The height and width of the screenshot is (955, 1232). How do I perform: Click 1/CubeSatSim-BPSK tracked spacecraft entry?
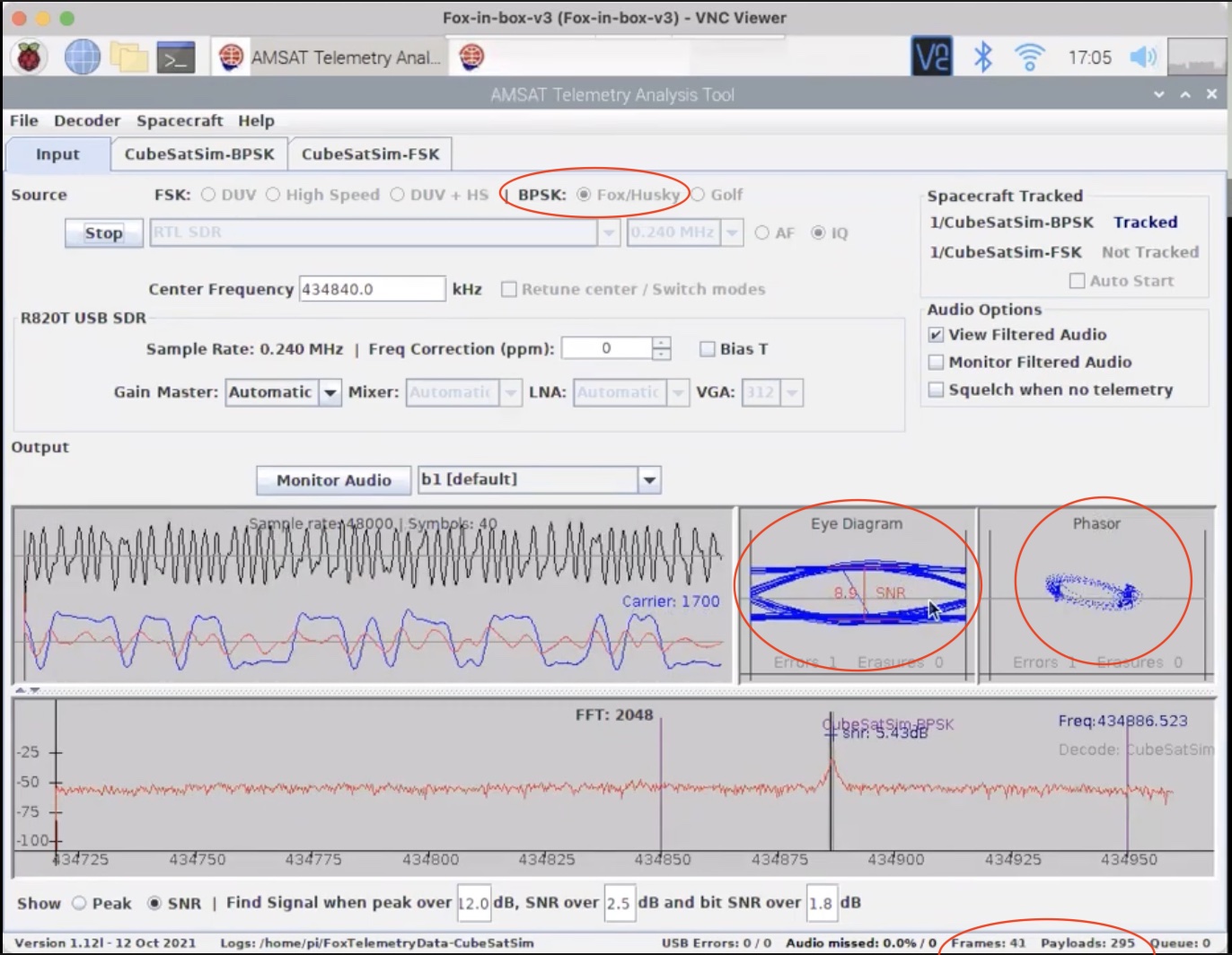point(1011,223)
